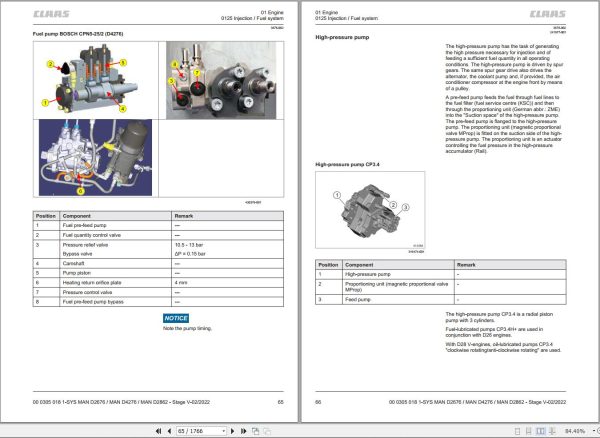The width and height of the screenshot is (600, 438).
Task: Switch to single page view
Action: pos(517,431)
